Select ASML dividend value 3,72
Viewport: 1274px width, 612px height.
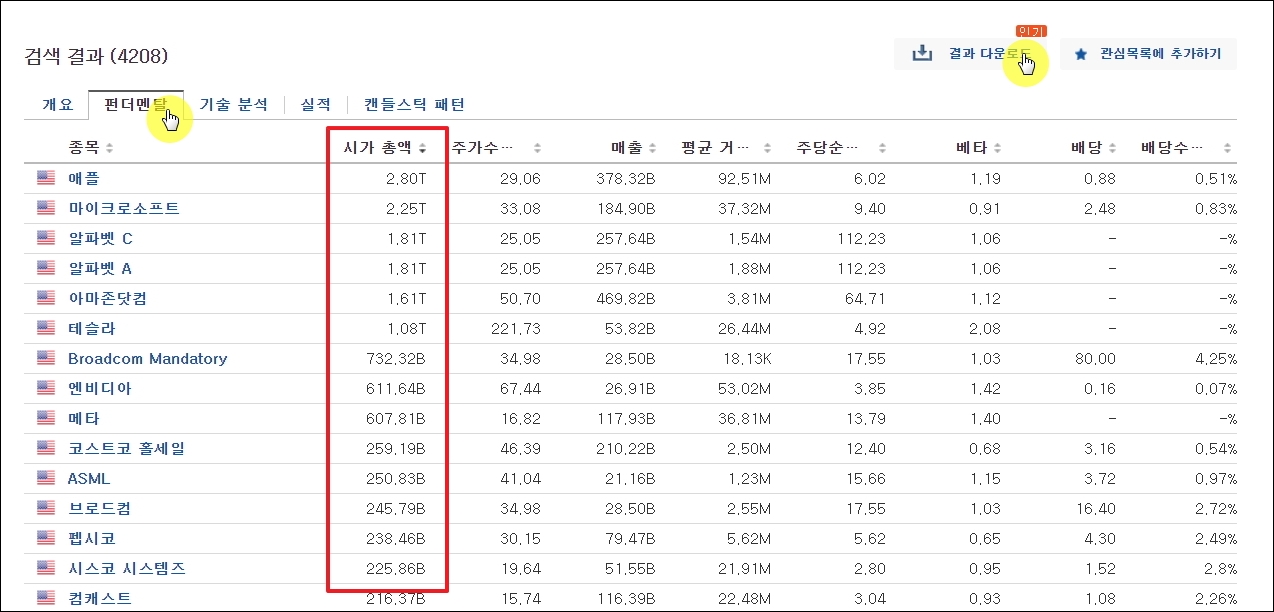pyautogui.click(x=1100, y=478)
